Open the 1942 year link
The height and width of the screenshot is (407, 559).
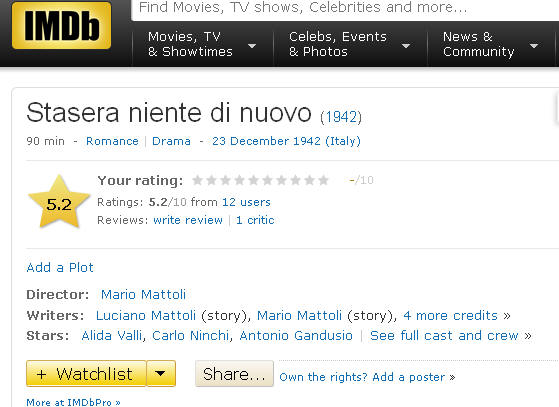pos(341,117)
